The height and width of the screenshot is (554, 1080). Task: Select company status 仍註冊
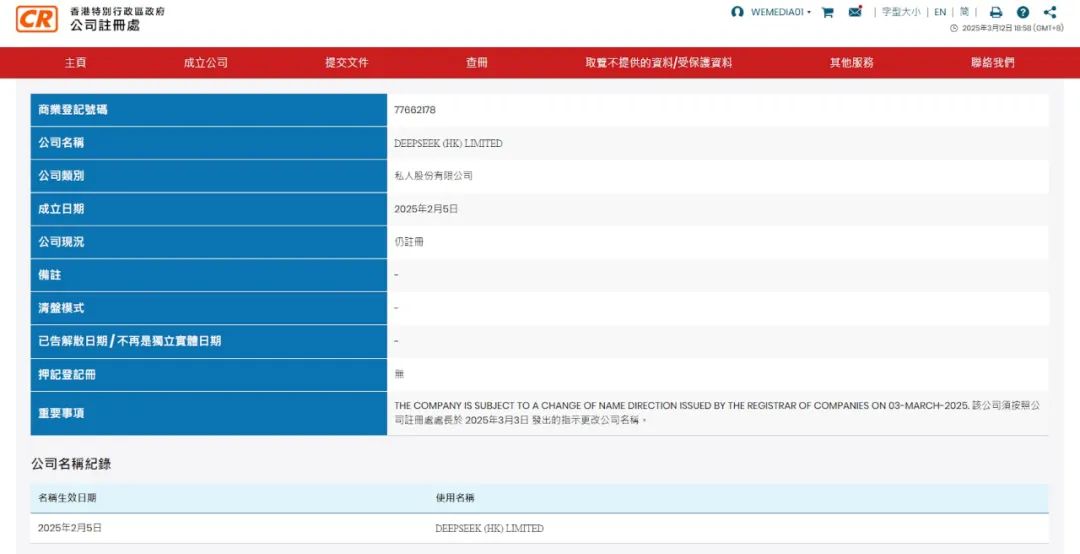409,242
